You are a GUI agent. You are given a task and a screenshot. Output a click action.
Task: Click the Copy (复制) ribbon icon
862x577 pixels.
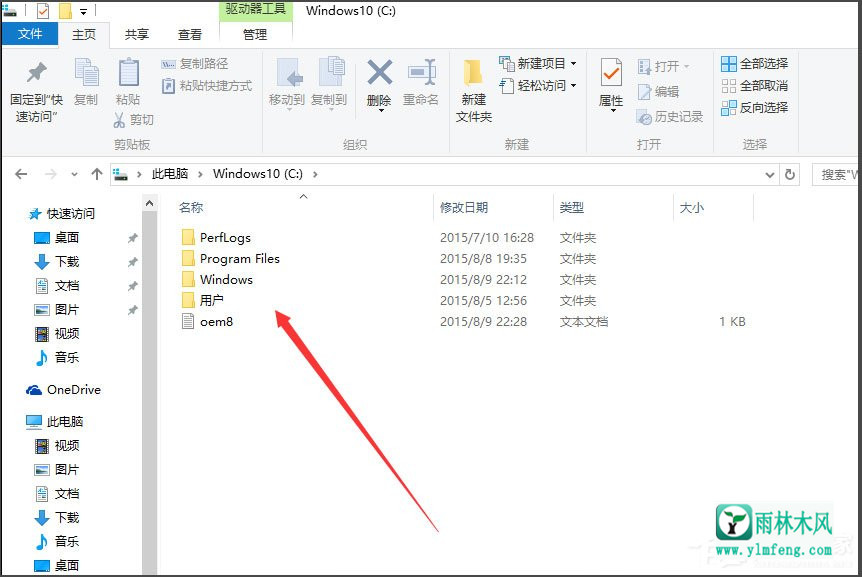[x=86, y=73]
